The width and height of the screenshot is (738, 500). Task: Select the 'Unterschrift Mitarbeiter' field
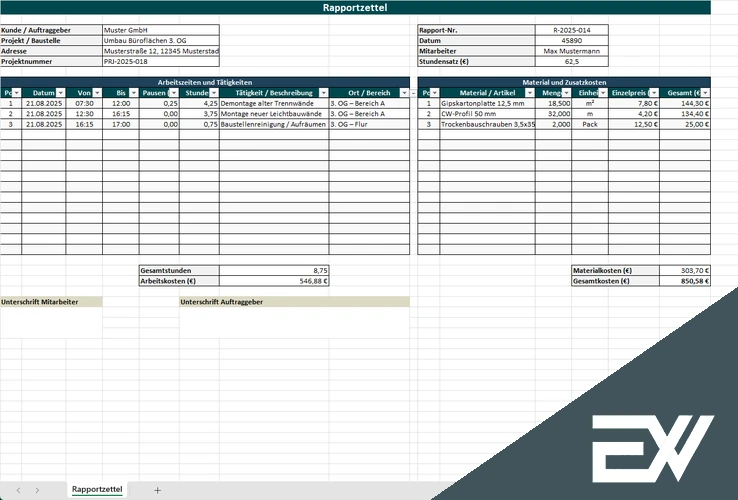51,302
